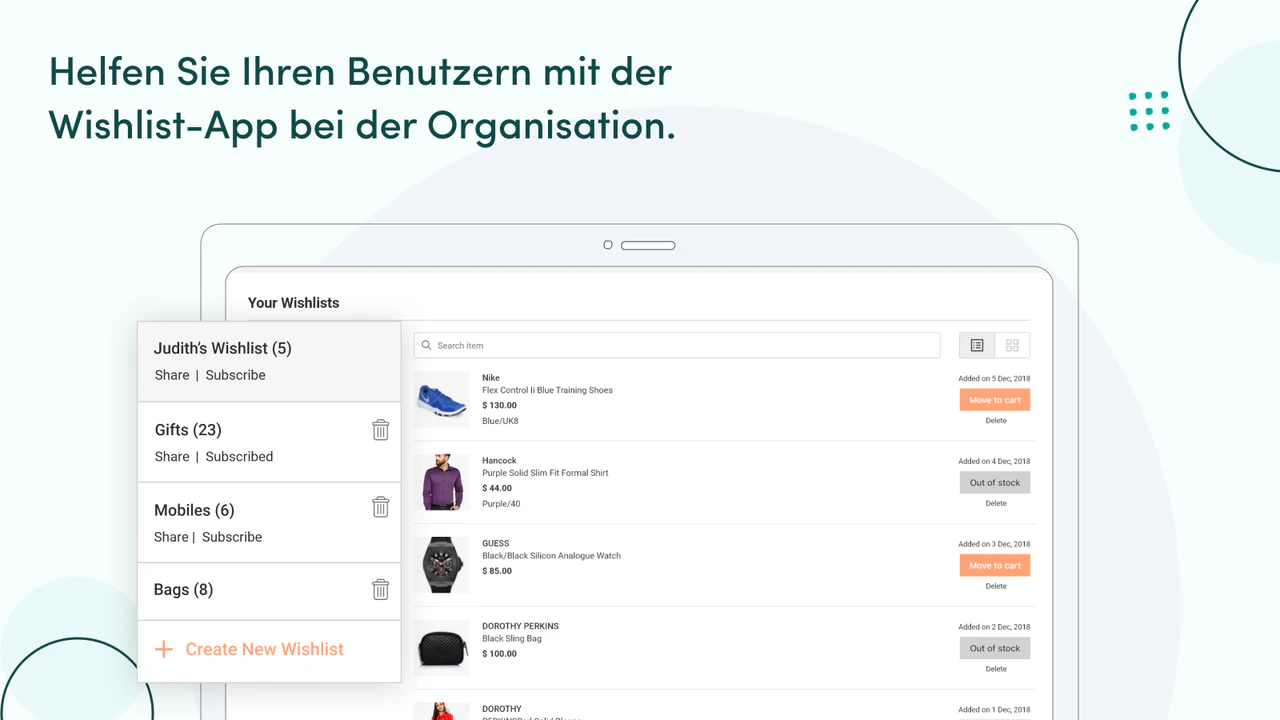Subscribe to the Mobiles wishlist
The width and height of the screenshot is (1280, 720).
232,537
